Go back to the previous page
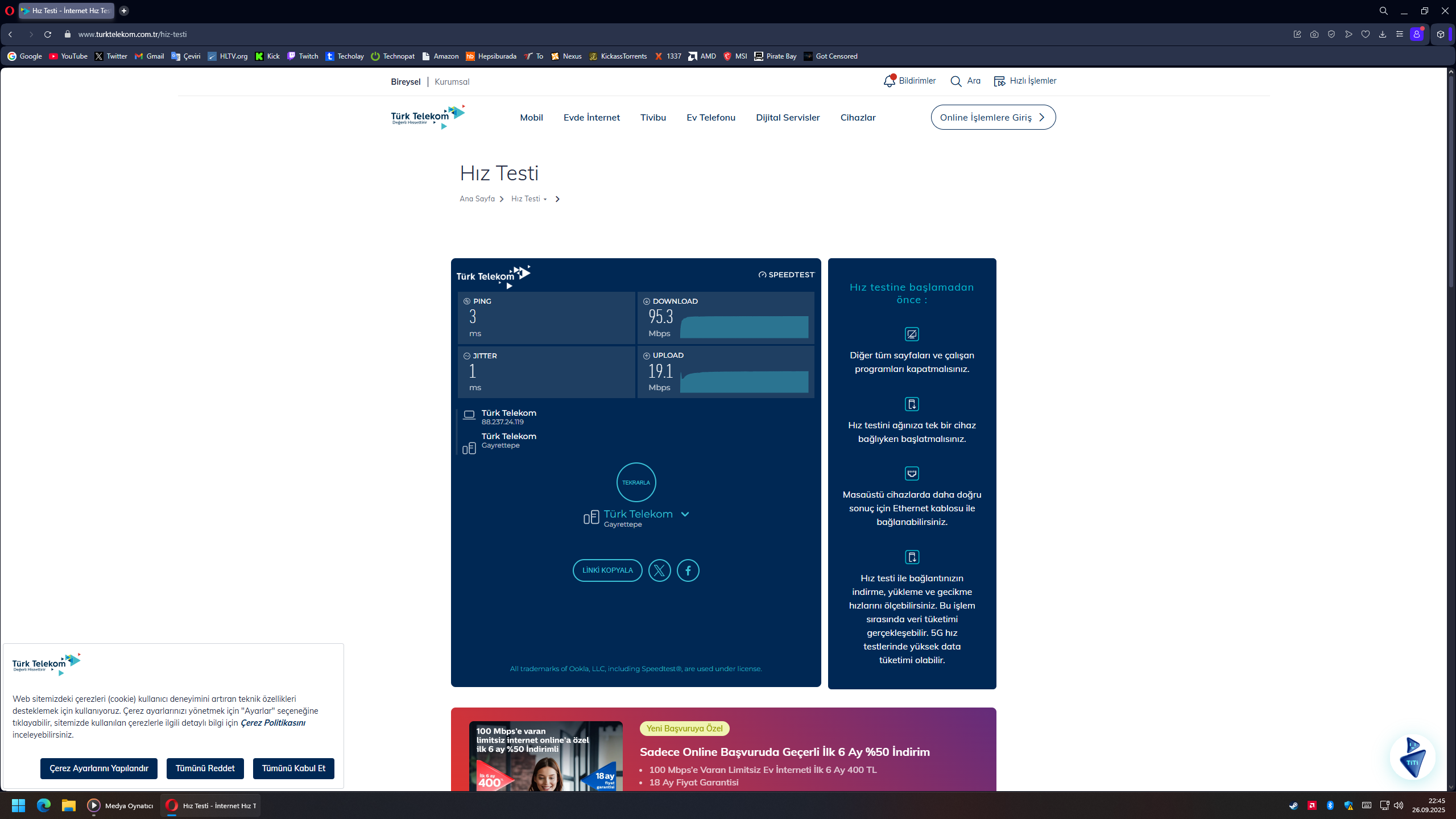Screen dimensions: 1456x819 pyautogui.click(x=10, y=35)
